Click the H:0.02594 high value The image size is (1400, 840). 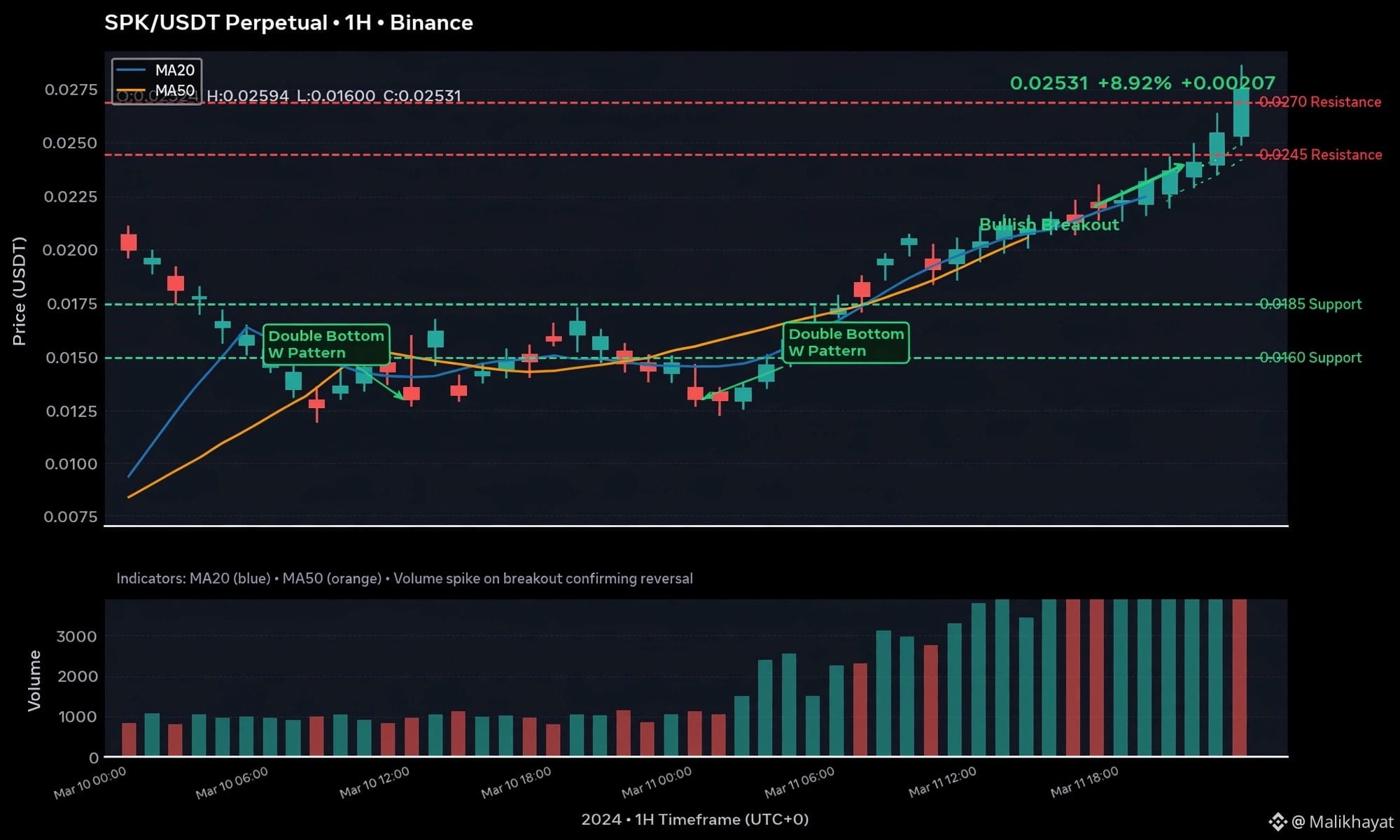coord(248,96)
